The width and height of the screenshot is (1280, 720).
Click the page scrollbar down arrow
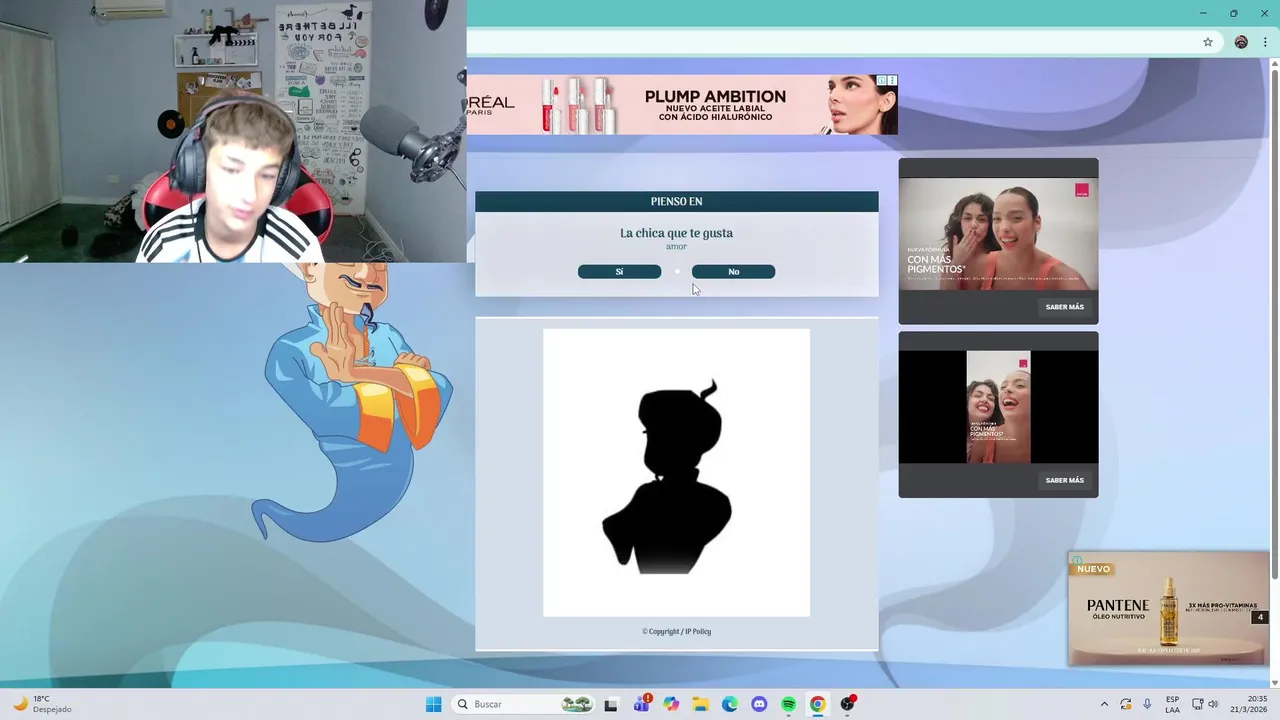click(1274, 682)
